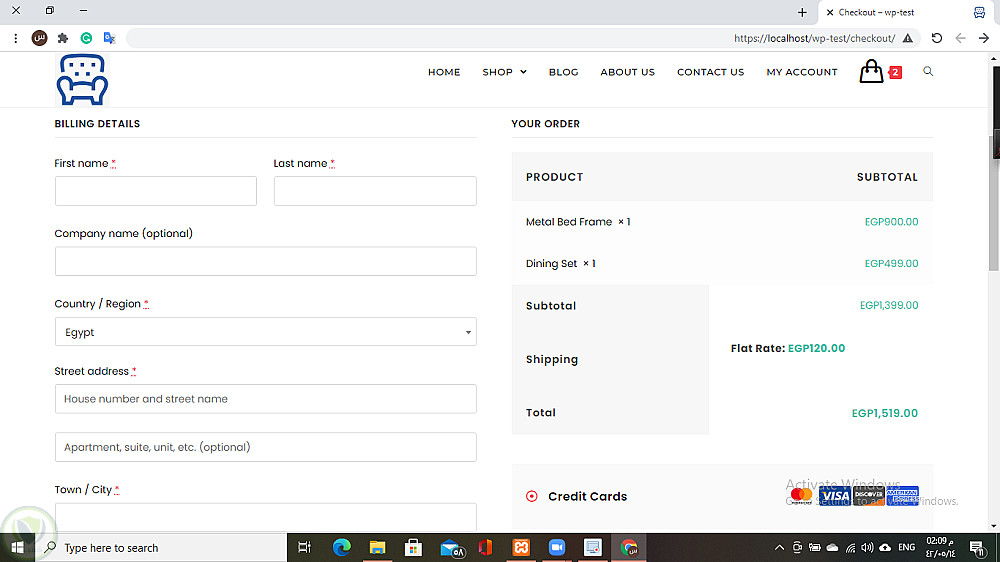This screenshot has width=1000, height=562.
Task: Click the Metal Bed Frame order row
Action: click(x=722, y=222)
